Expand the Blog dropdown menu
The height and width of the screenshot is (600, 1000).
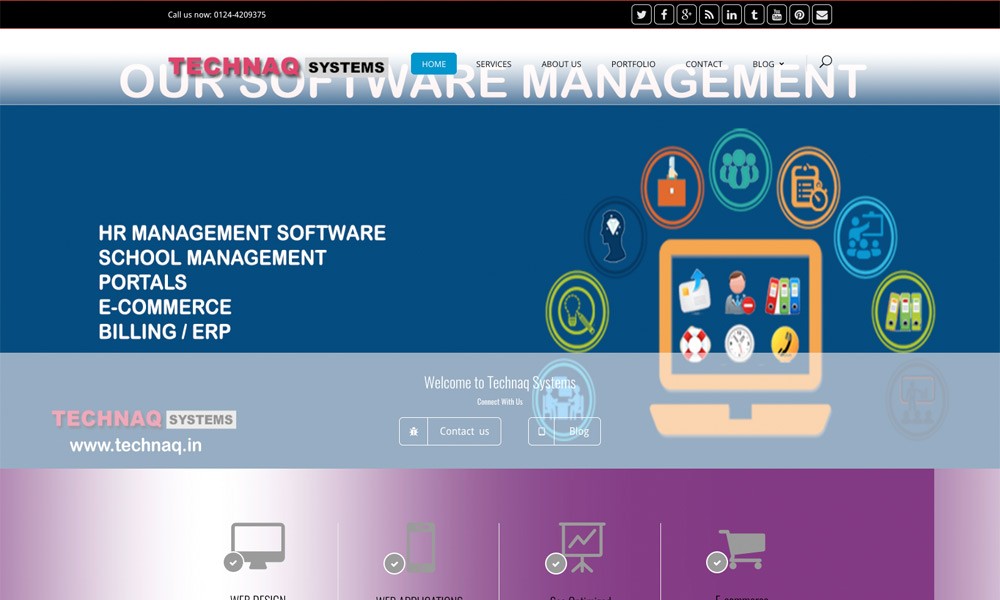point(768,64)
